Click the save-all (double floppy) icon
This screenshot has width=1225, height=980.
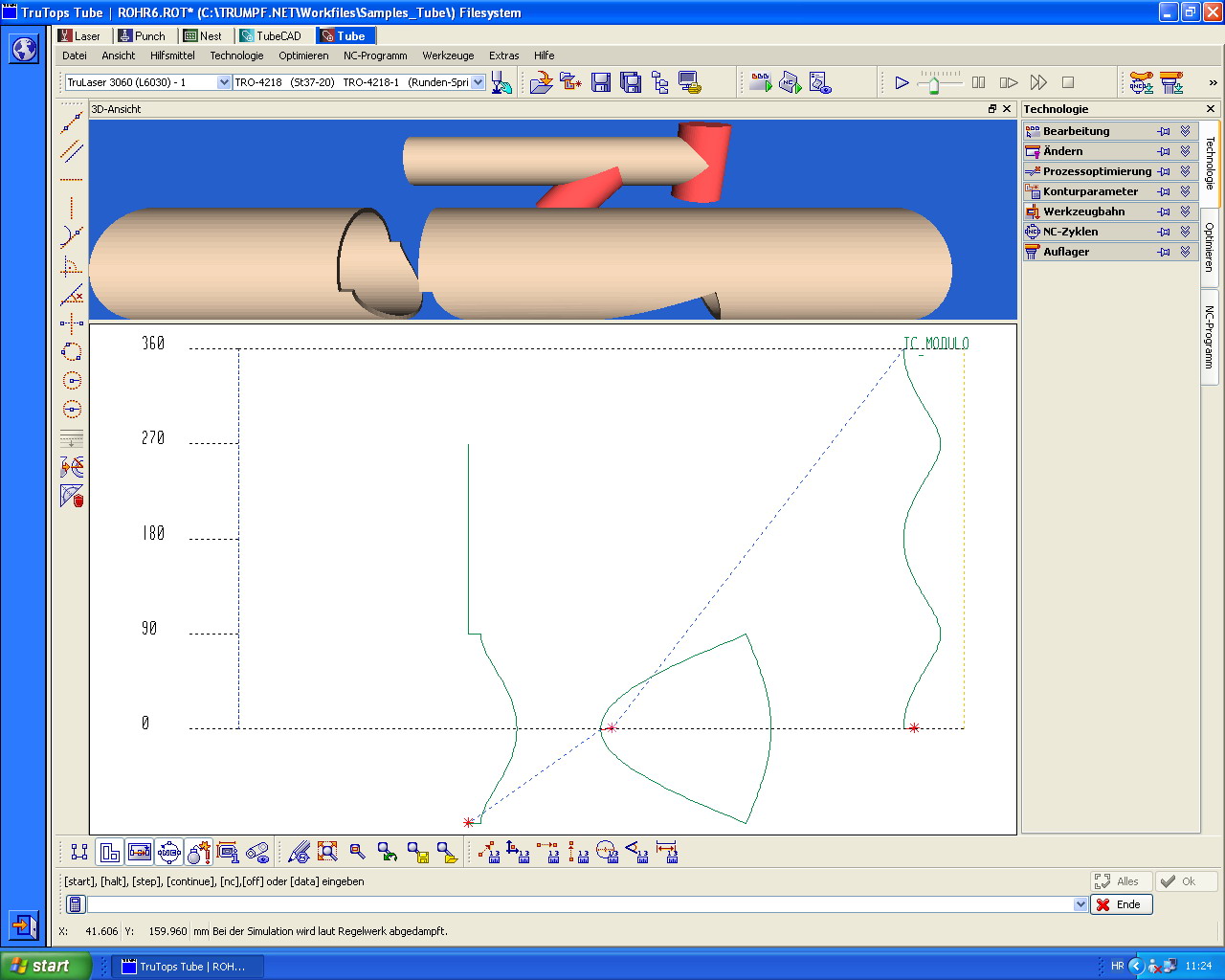631,82
